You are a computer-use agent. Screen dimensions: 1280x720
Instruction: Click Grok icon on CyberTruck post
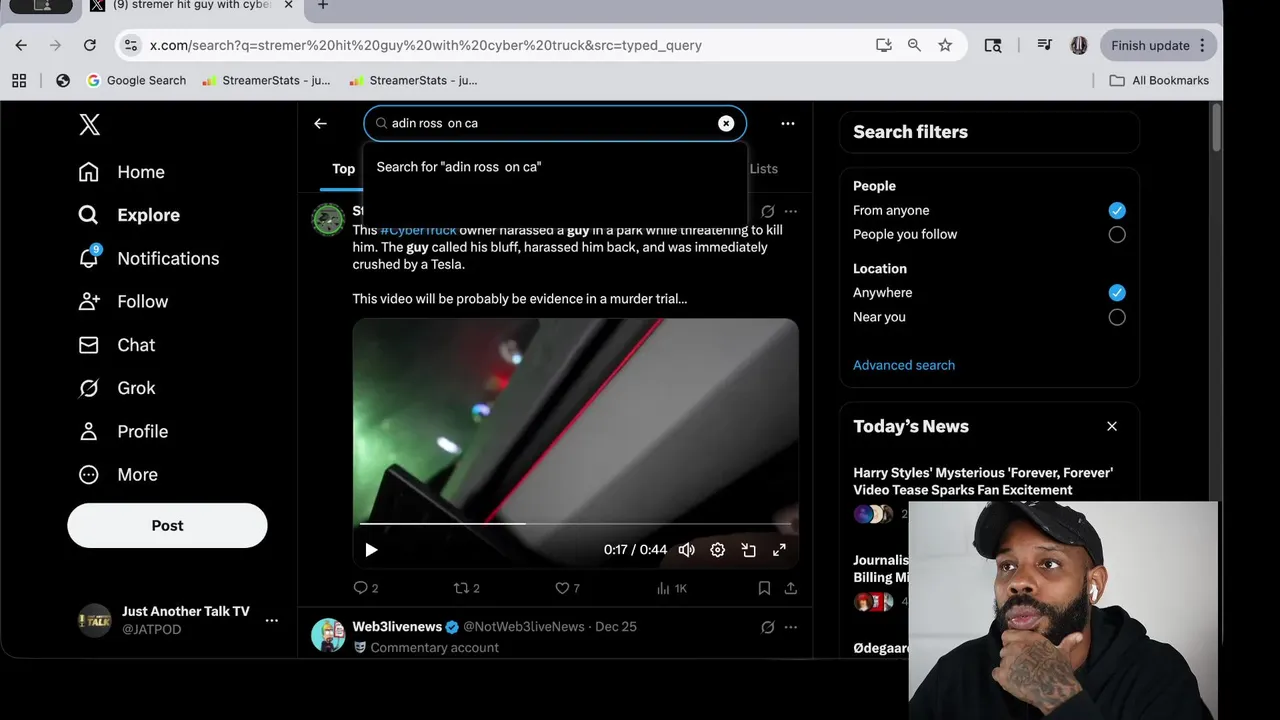click(767, 211)
